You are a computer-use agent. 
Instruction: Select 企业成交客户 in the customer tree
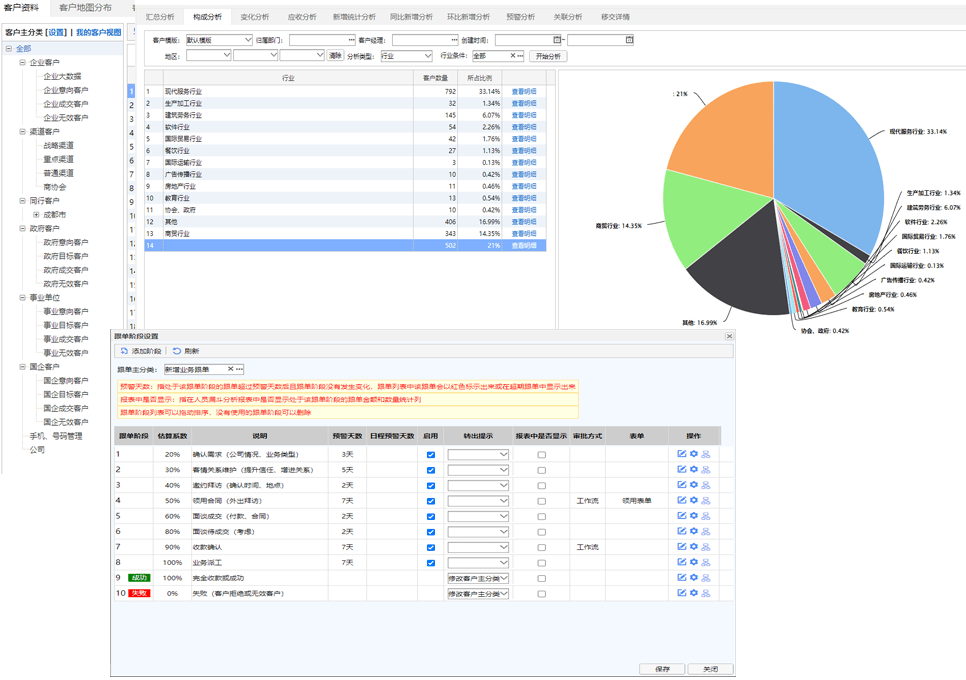pos(66,104)
